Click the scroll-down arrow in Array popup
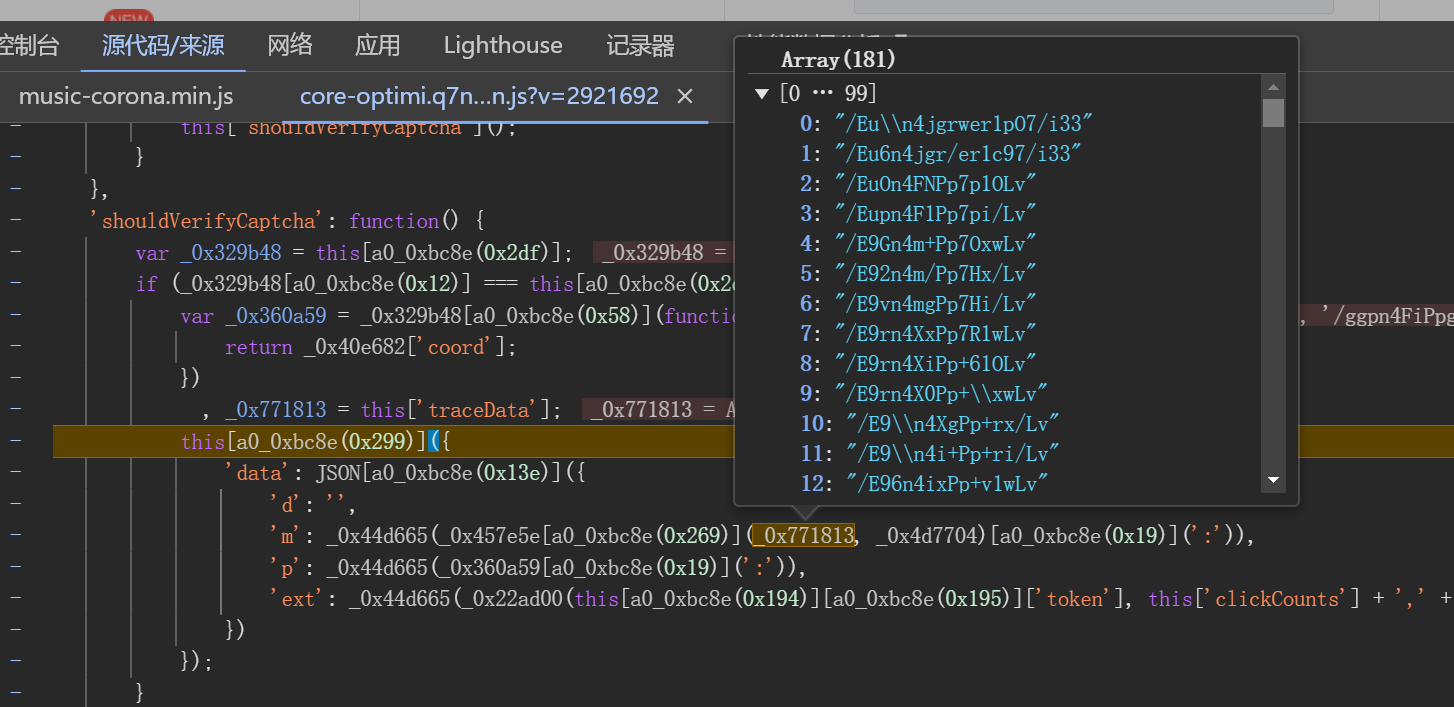 click(1273, 481)
